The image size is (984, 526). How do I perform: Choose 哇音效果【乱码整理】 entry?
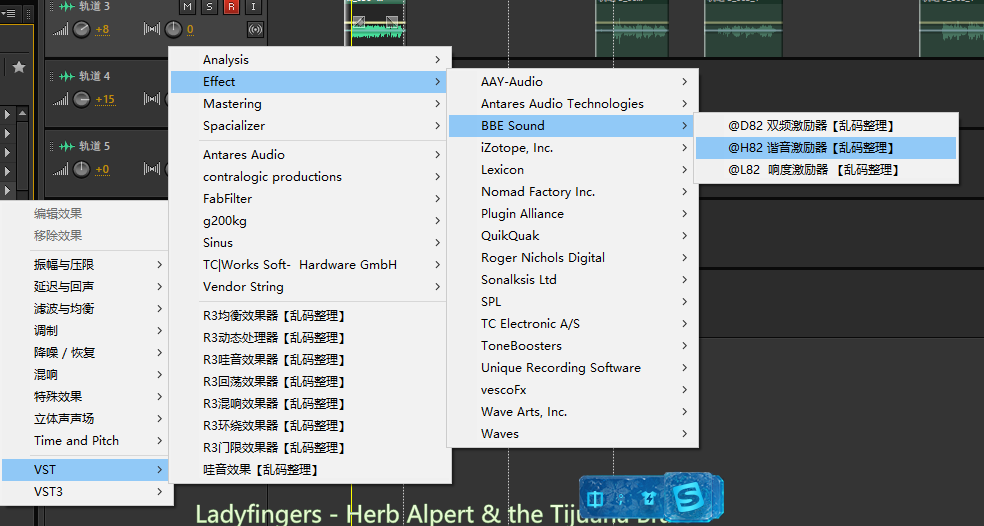coord(308,470)
